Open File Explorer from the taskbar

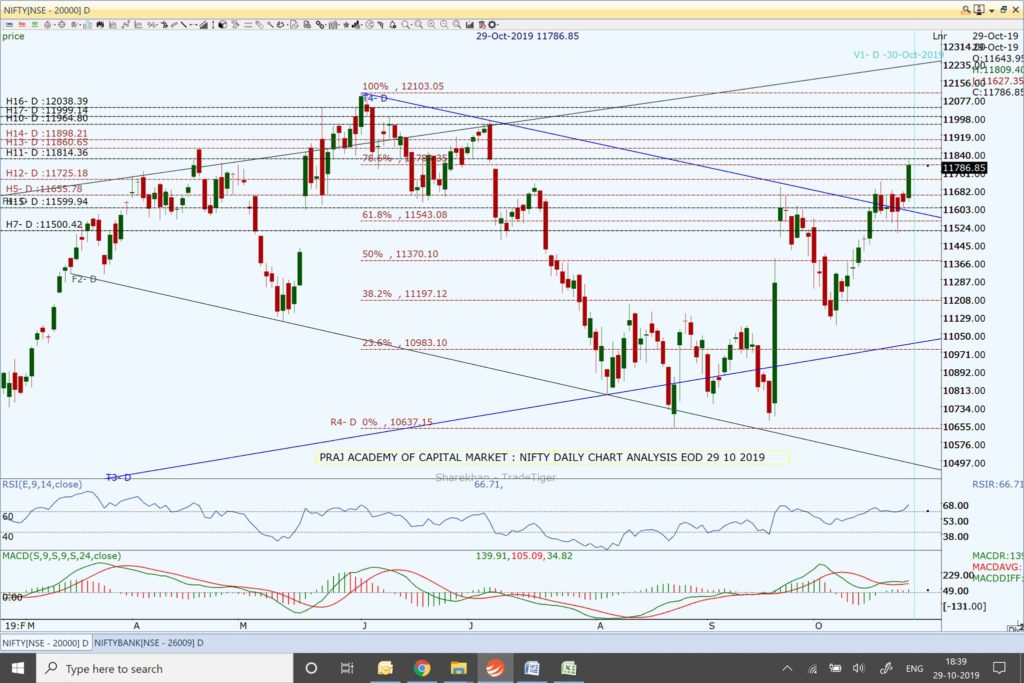pyautogui.click(x=458, y=668)
